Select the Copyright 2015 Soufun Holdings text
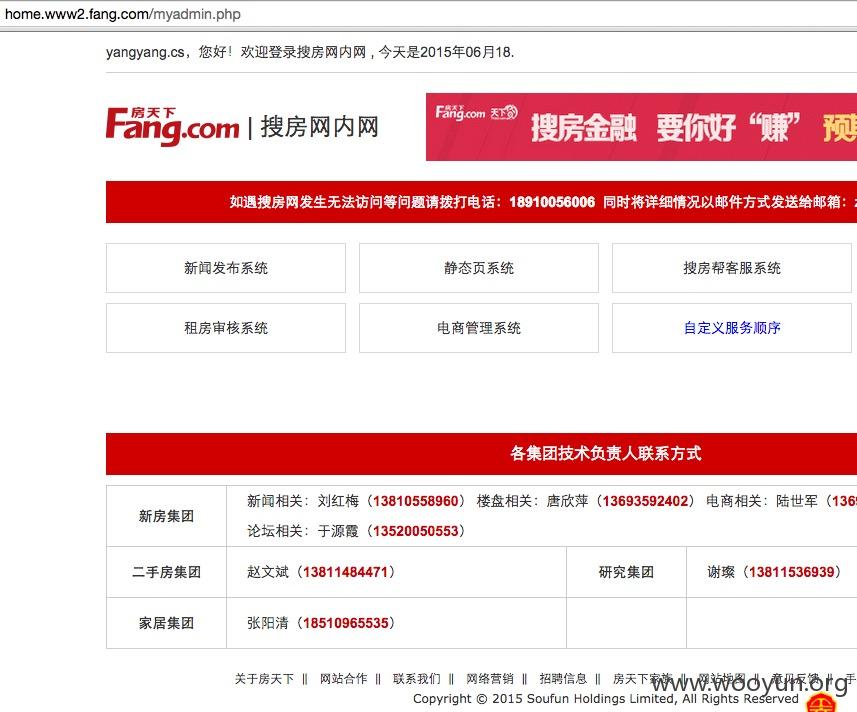Viewport: 857px width, 712px height. point(606,699)
